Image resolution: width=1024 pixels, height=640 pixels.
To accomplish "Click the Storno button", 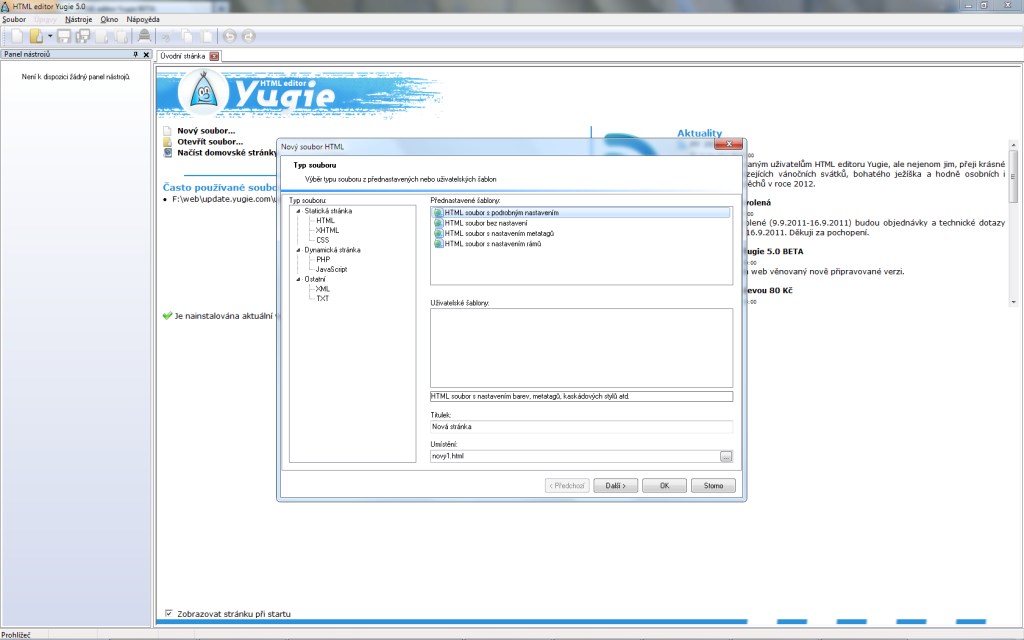I will (713, 486).
